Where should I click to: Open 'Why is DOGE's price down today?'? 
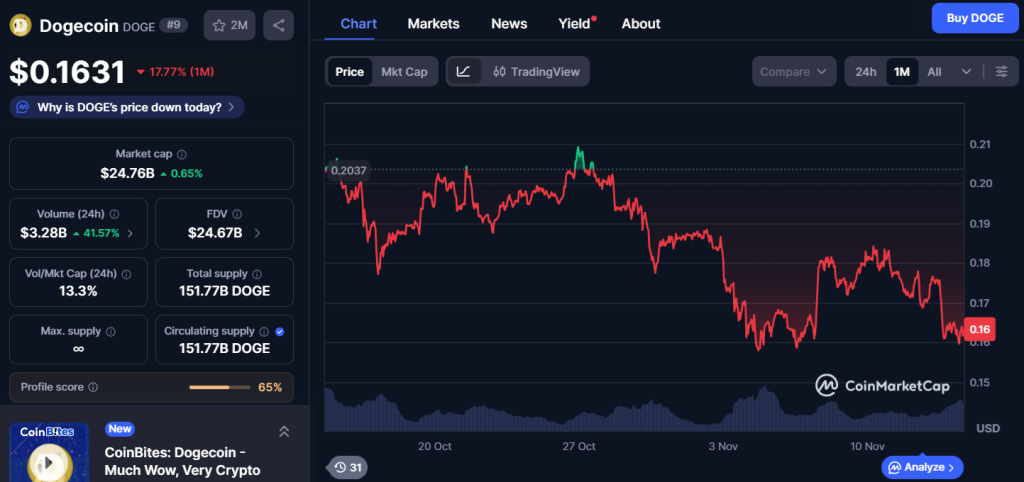coord(127,107)
